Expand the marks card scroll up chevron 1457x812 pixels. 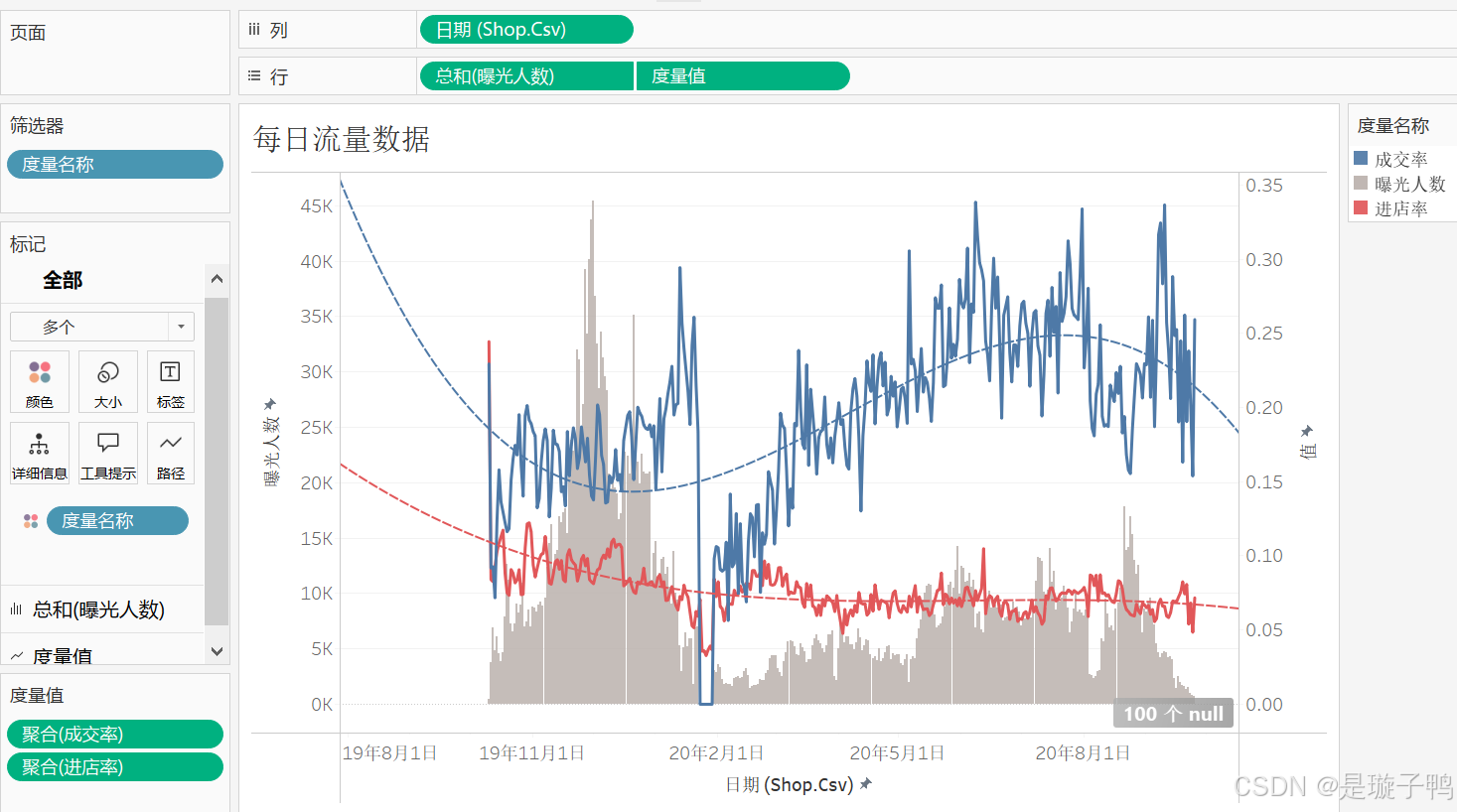(217, 279)
